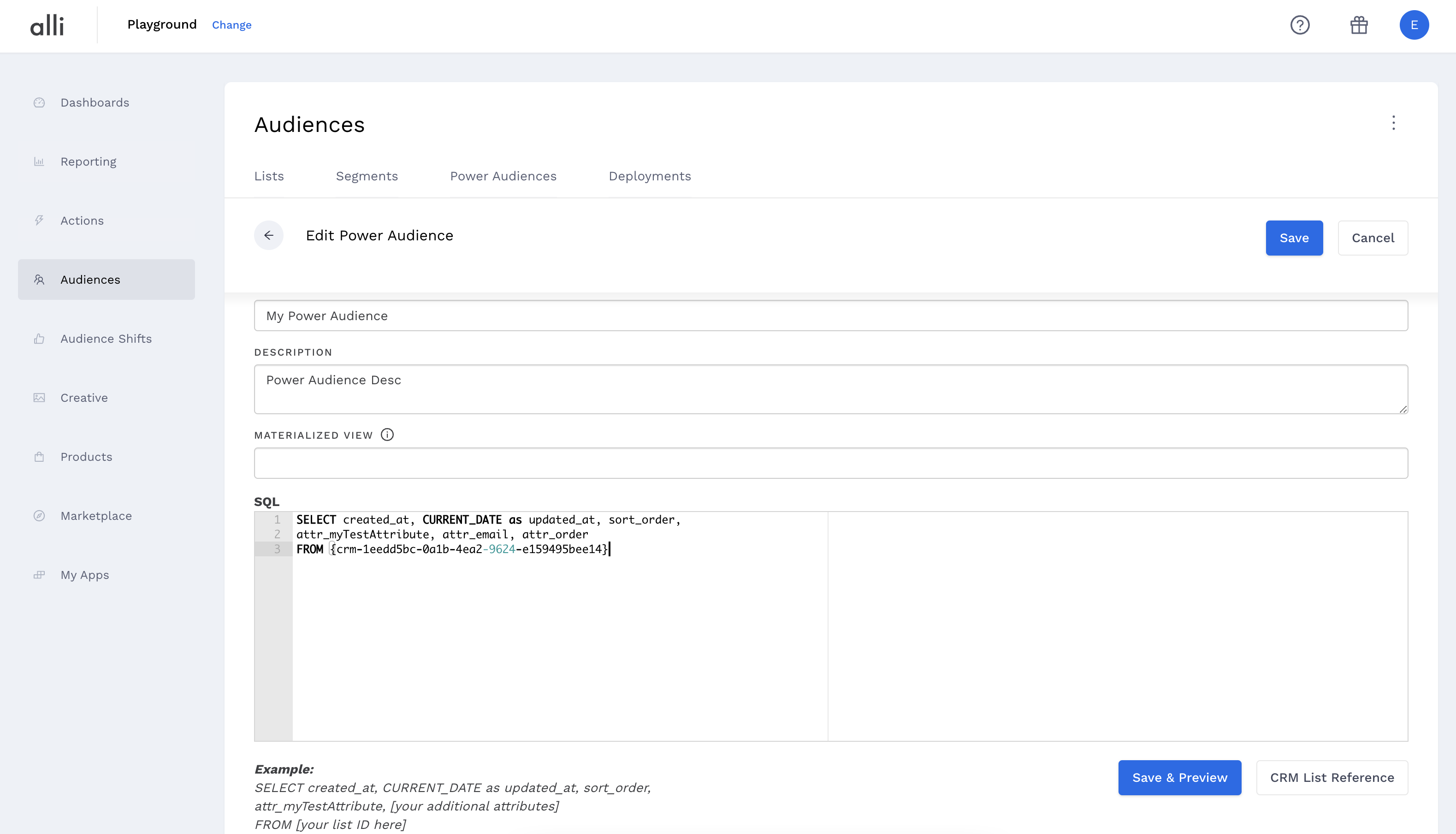The width and height of the screenshot is (1456, 834).
Task: Click the Change client link
Action: [x=231, y=24]
